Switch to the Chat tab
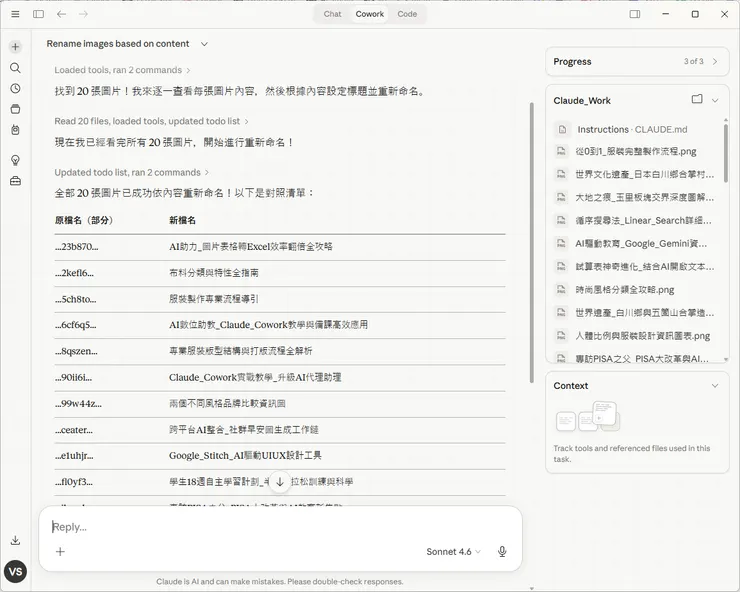Screen dimensions: 740x592 (x=332, y=14)
